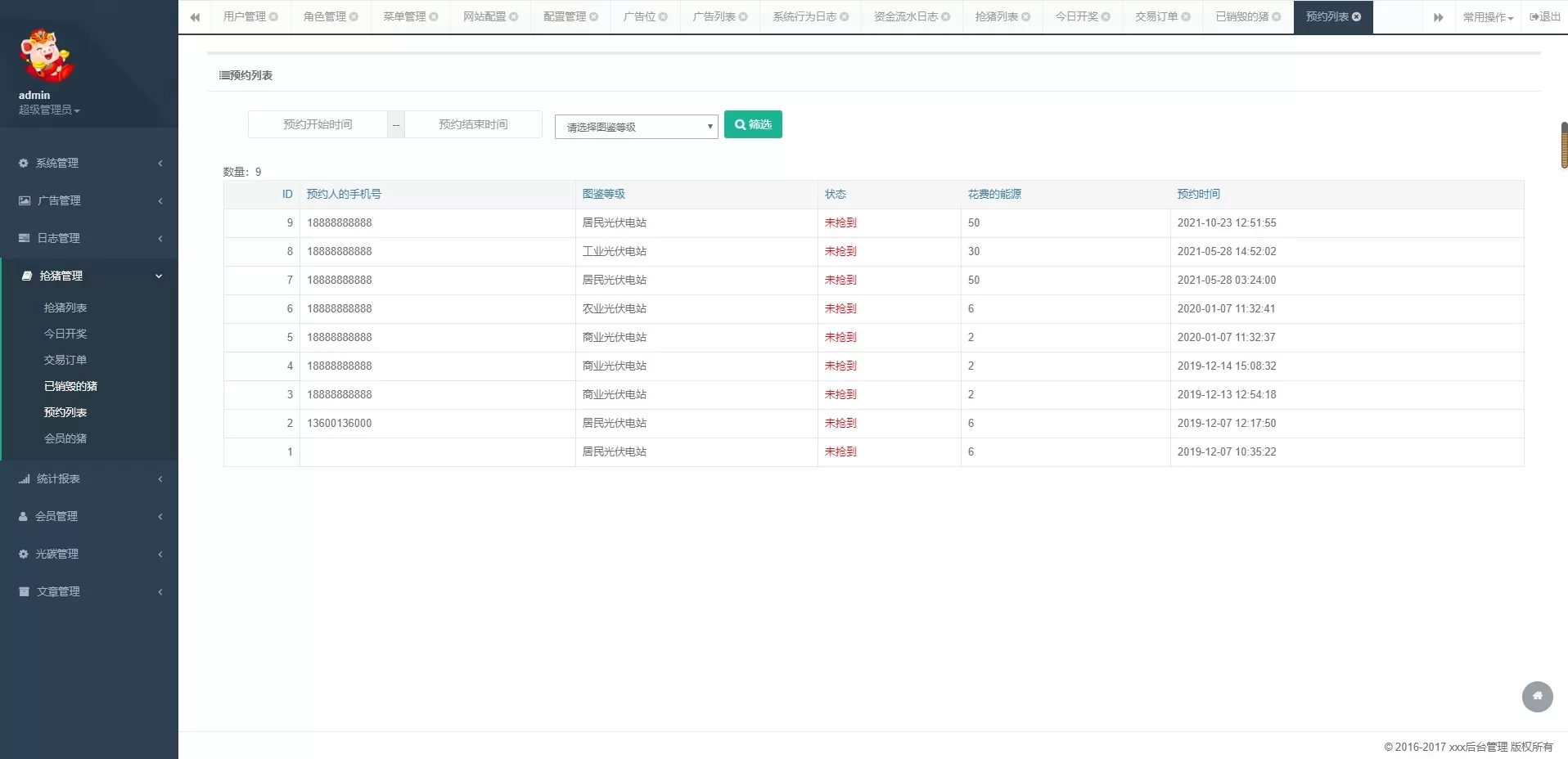Collapse the 抢猪管理 sidebar section
Image resolution: width=1568 pixels, height=759 pixels.
(x=89, y=276)
